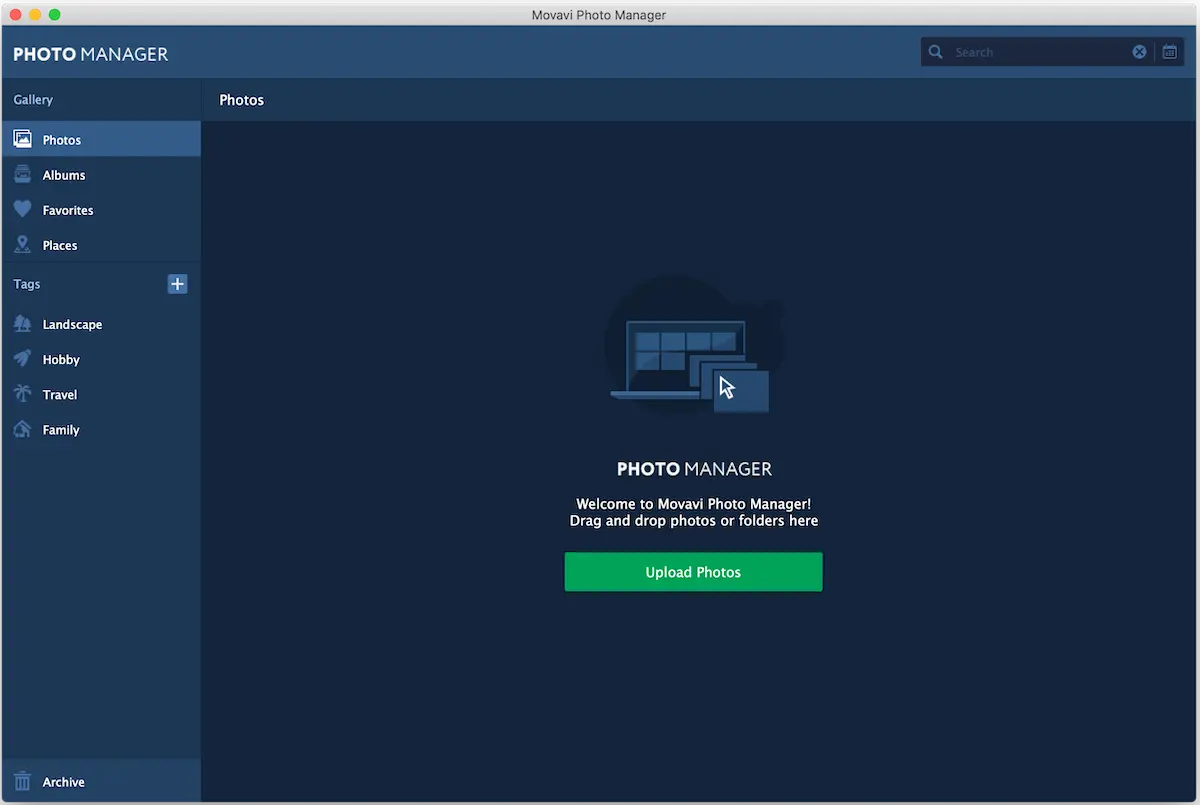The image size is (1200, 805).
Task: Click the Gallery section heading
Action: point(33,100)
